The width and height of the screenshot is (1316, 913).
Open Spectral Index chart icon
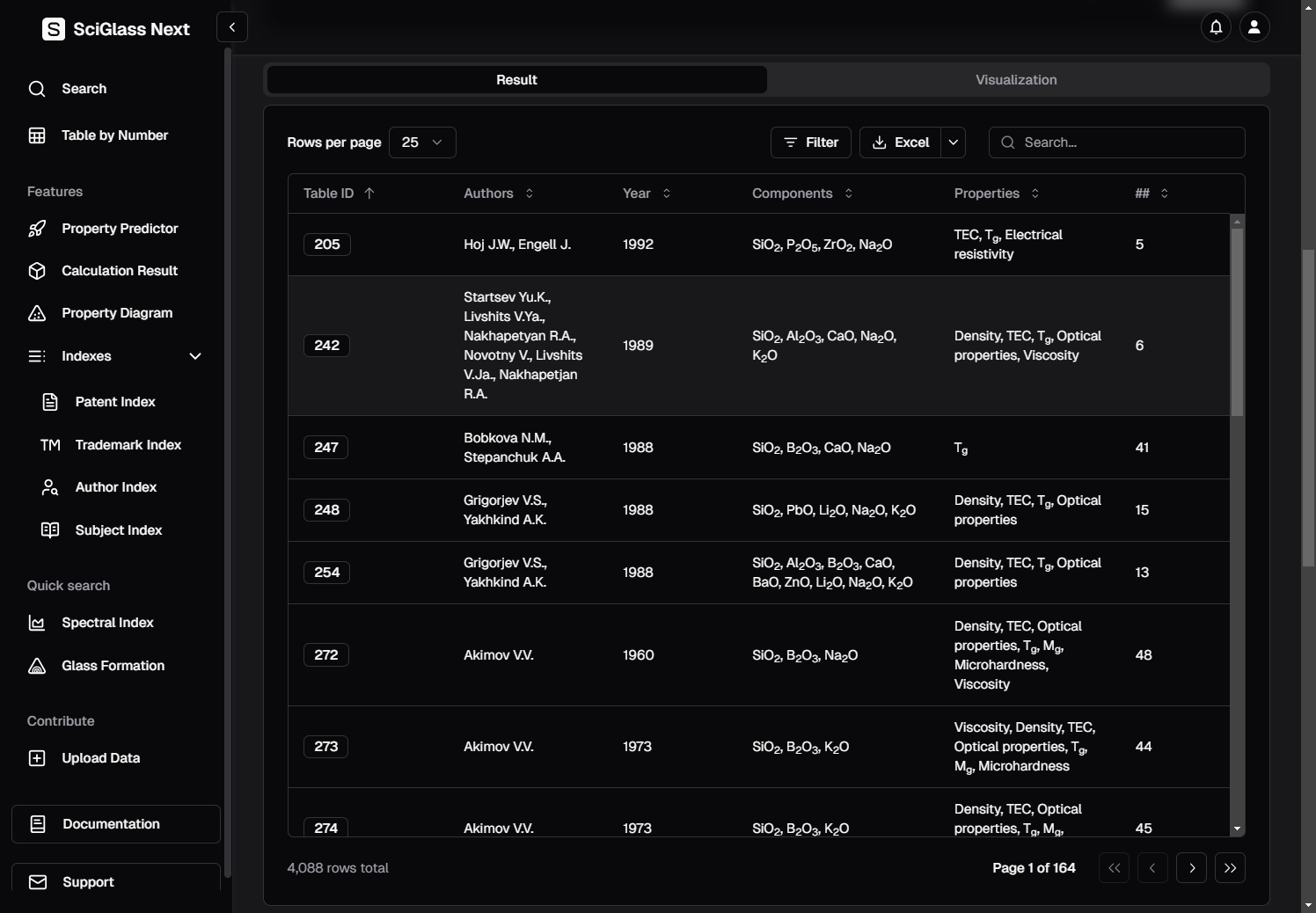click(37, 623)
